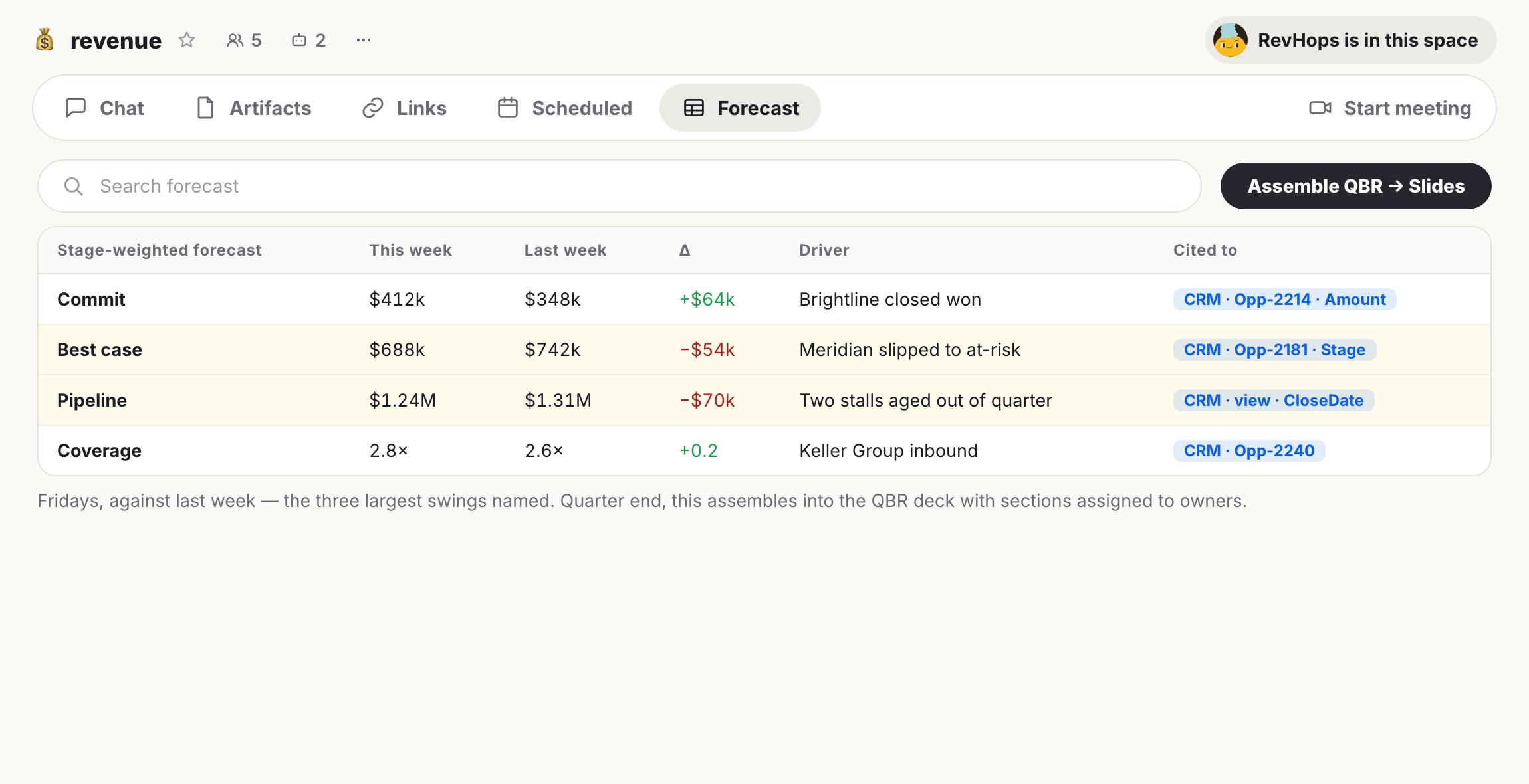
Task: Open CRM · Opp-2240 citation
Action: click(1249, 450)
